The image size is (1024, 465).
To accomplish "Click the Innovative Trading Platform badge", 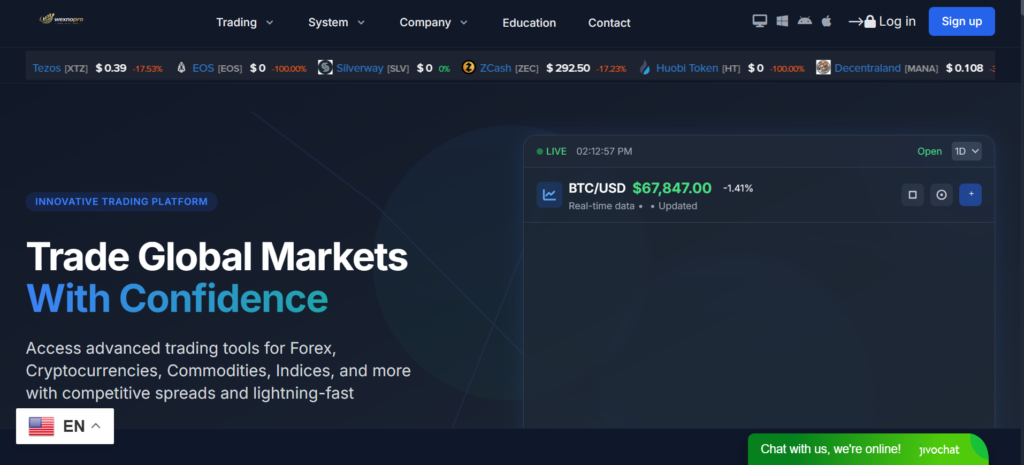I will (x=121, y=202).
